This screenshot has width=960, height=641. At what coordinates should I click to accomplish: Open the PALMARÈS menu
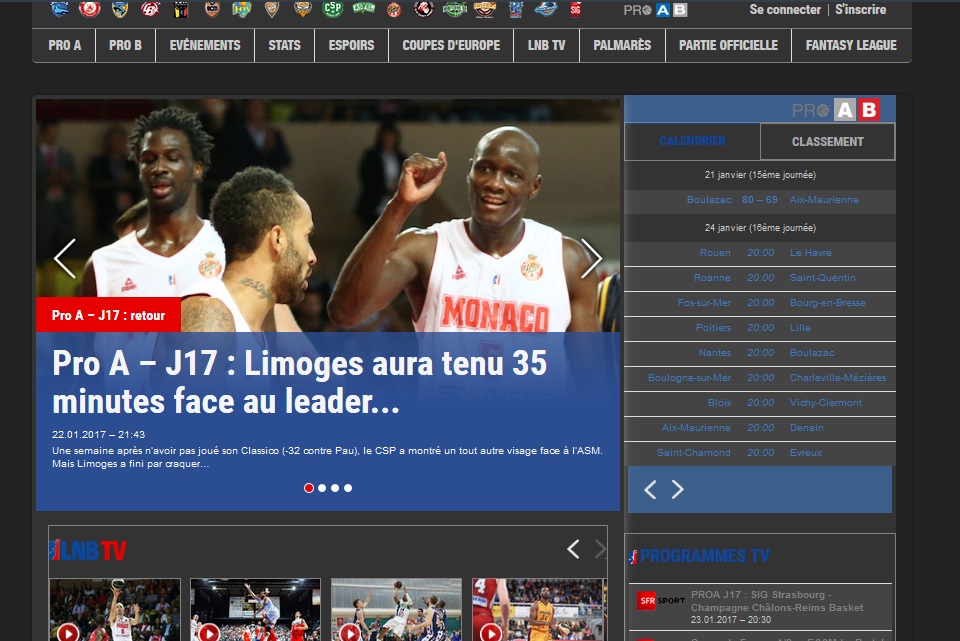(x=622, y=45)
